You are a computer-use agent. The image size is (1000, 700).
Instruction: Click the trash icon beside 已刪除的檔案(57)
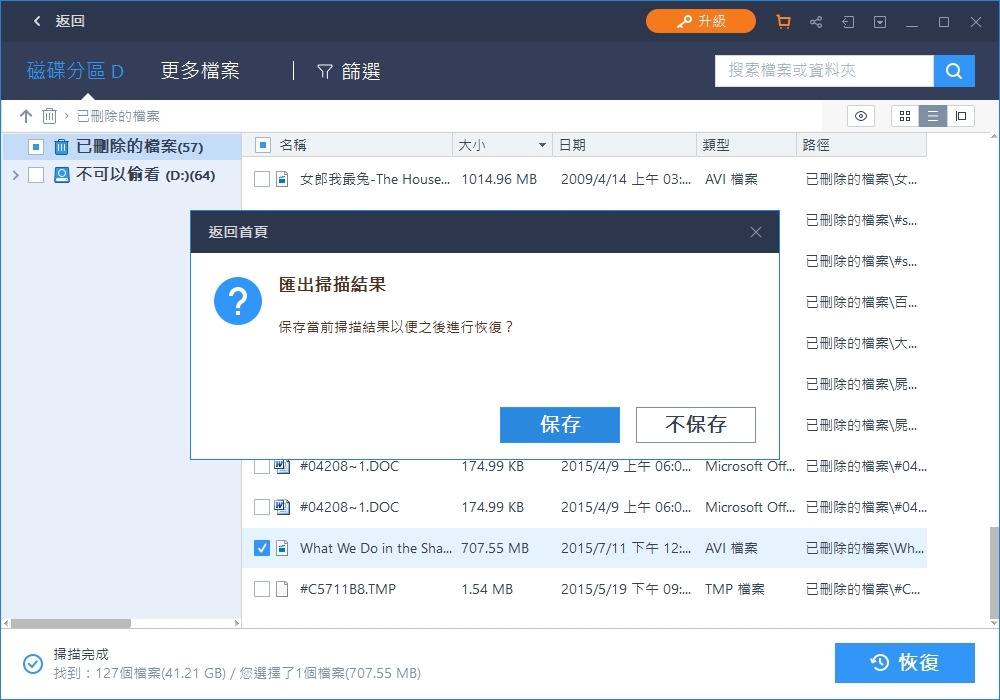pos(61,147)
